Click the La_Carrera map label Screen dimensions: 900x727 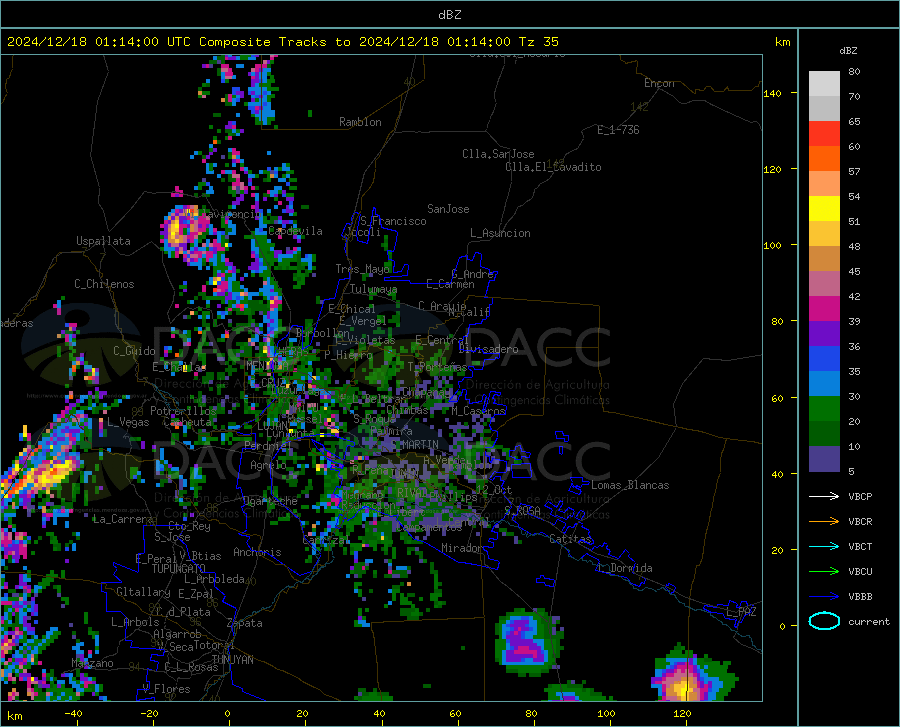click(123, 519)
